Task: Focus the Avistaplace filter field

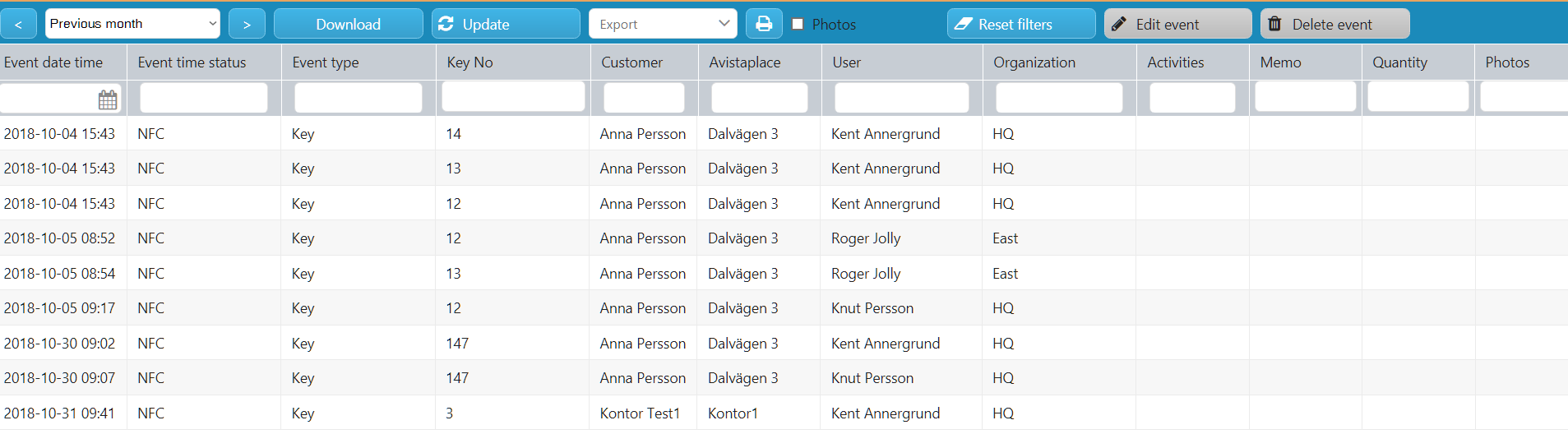Action: point(760,98)
